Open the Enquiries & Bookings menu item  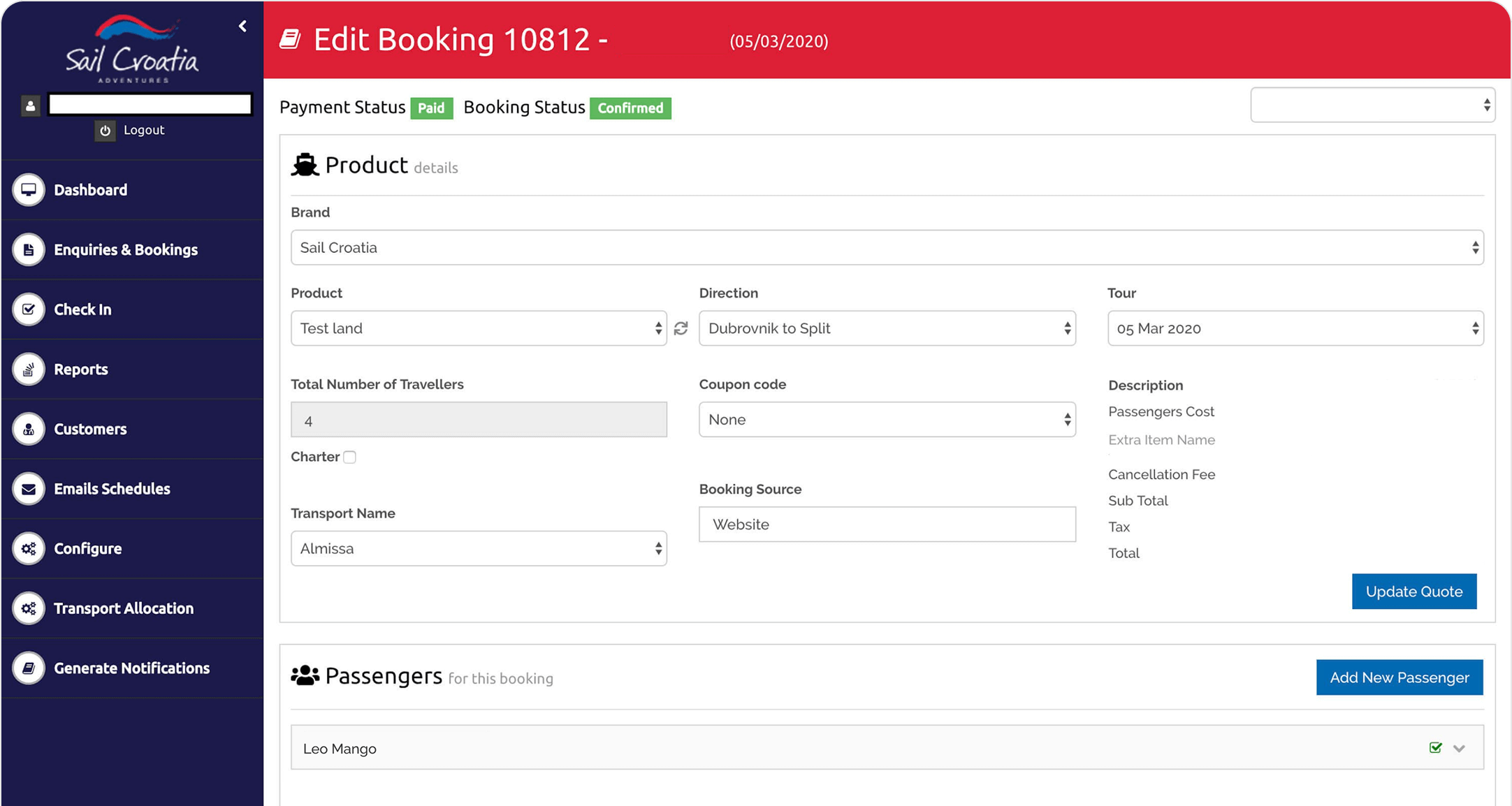pos(133,249)
